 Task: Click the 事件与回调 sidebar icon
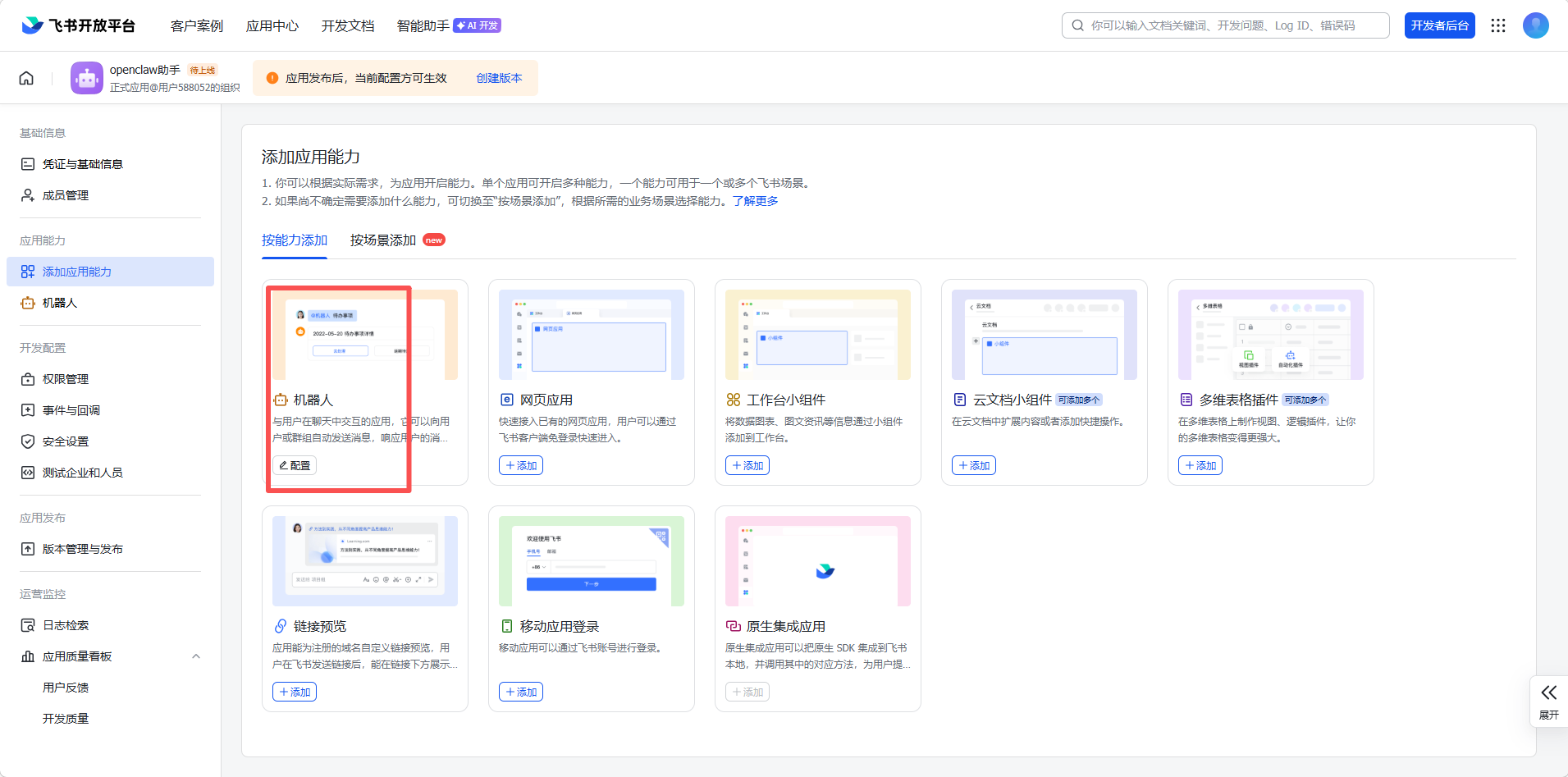click(x=28, y=410)
